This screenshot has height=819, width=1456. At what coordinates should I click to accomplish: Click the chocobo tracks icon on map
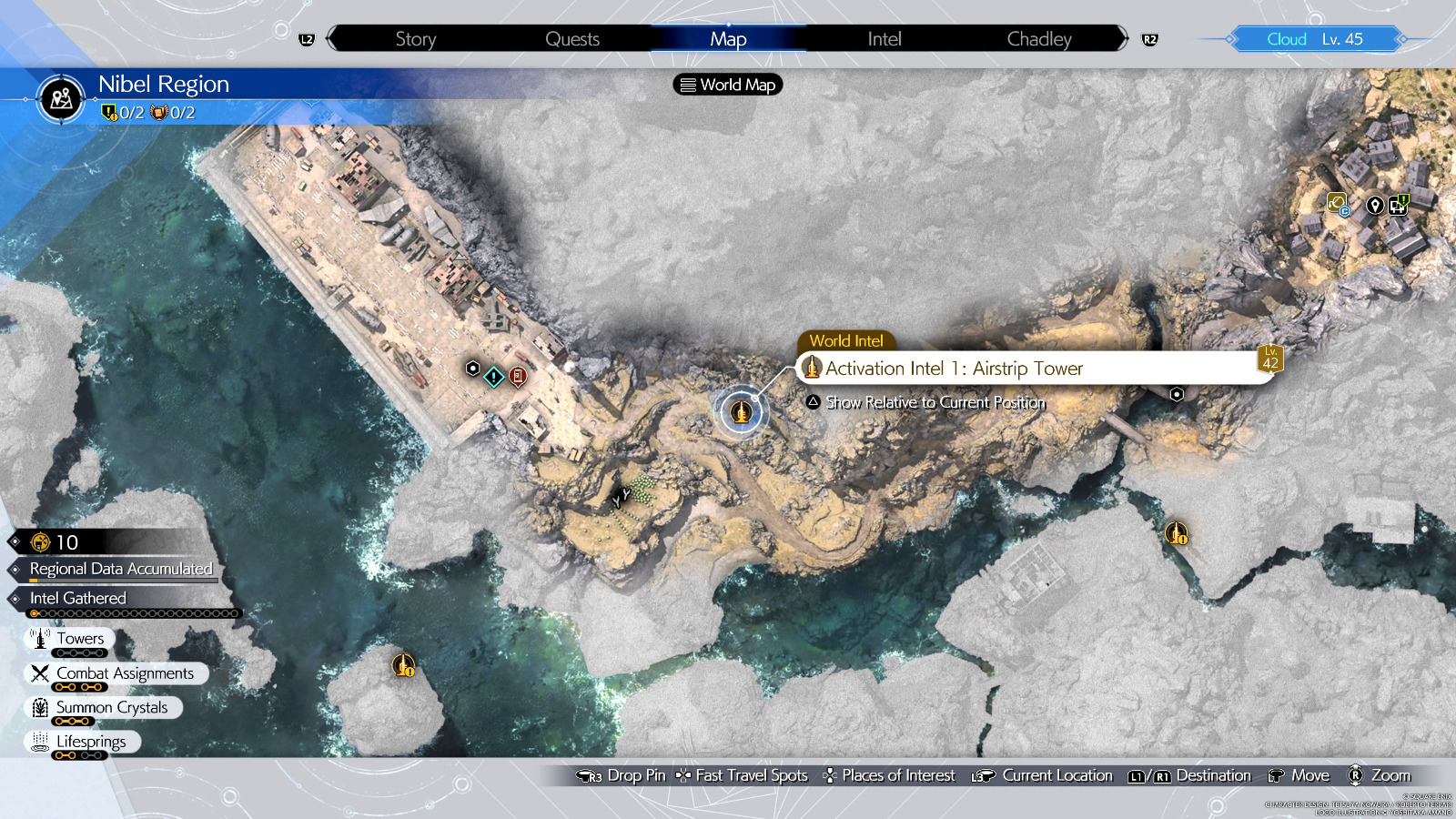(x=622, y=497)
